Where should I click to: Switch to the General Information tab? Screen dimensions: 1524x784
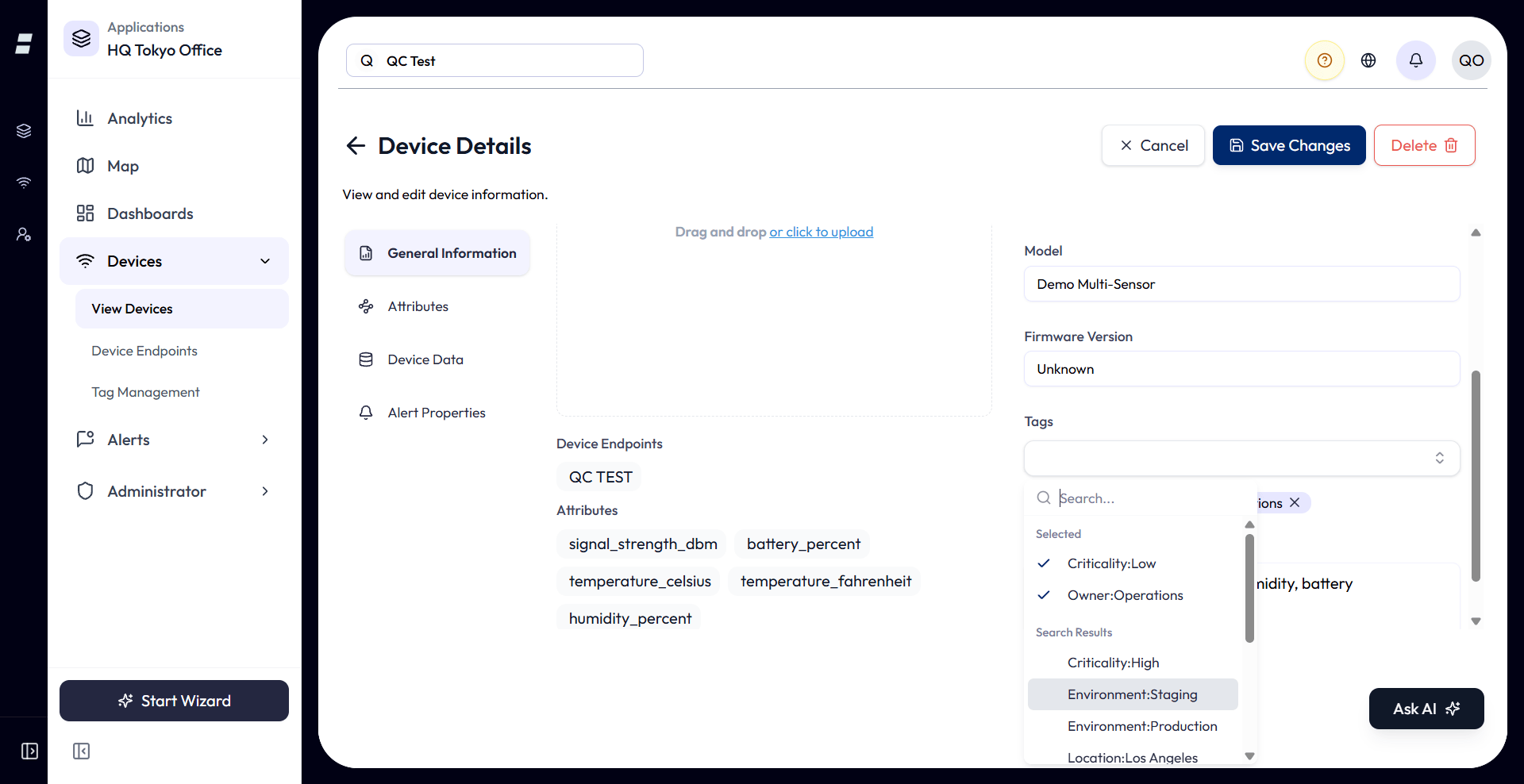tap(437, 253)
